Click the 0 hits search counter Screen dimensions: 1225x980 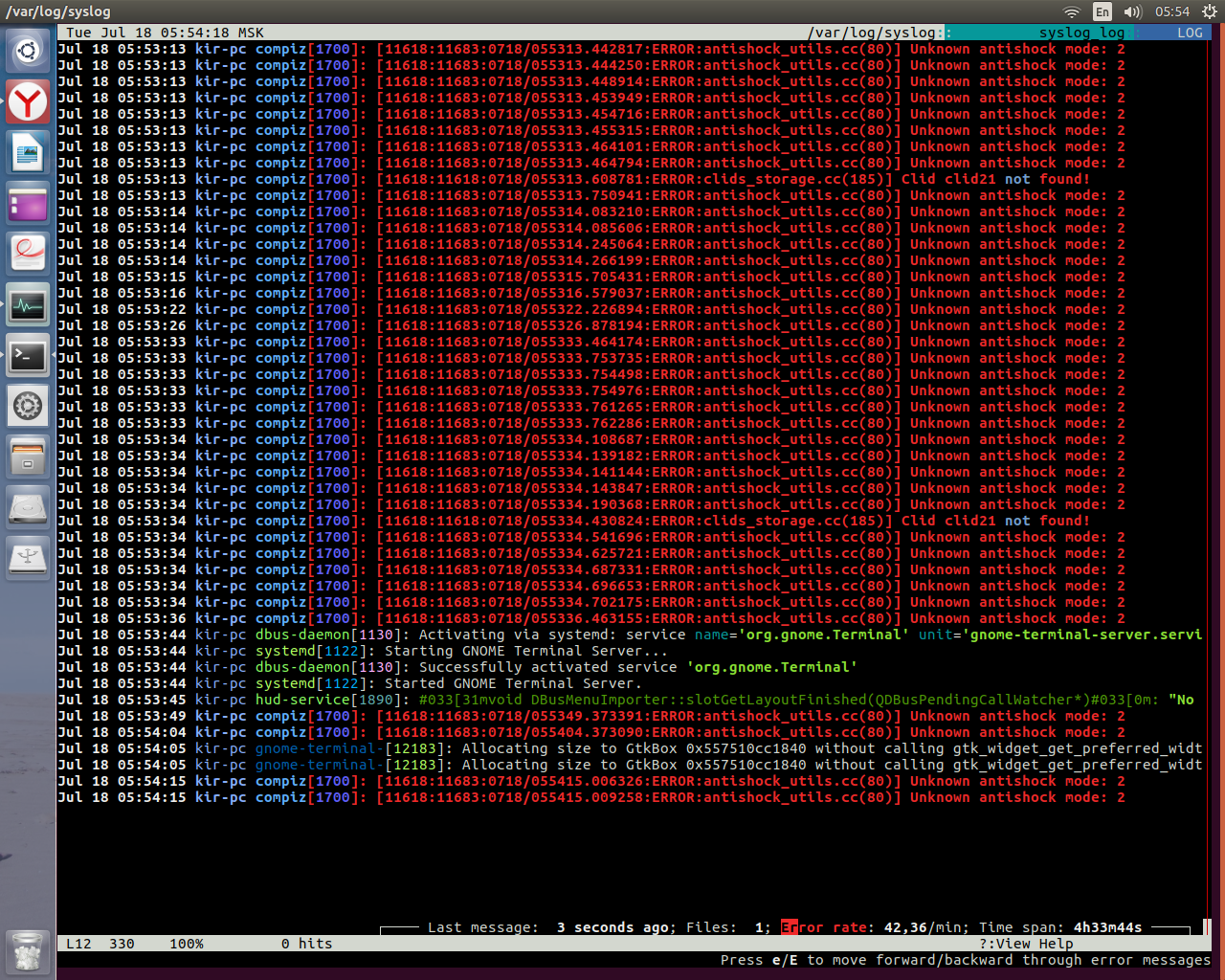(x=307, y=944)
